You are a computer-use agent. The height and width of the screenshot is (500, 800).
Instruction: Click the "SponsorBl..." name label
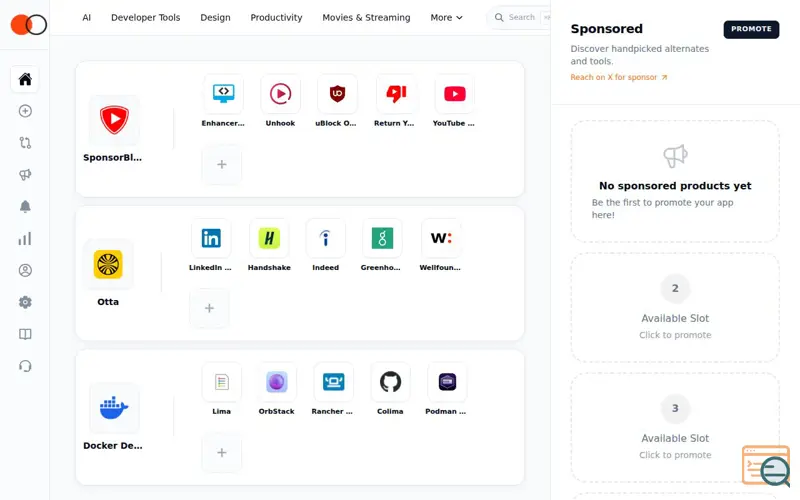(113, 158)
